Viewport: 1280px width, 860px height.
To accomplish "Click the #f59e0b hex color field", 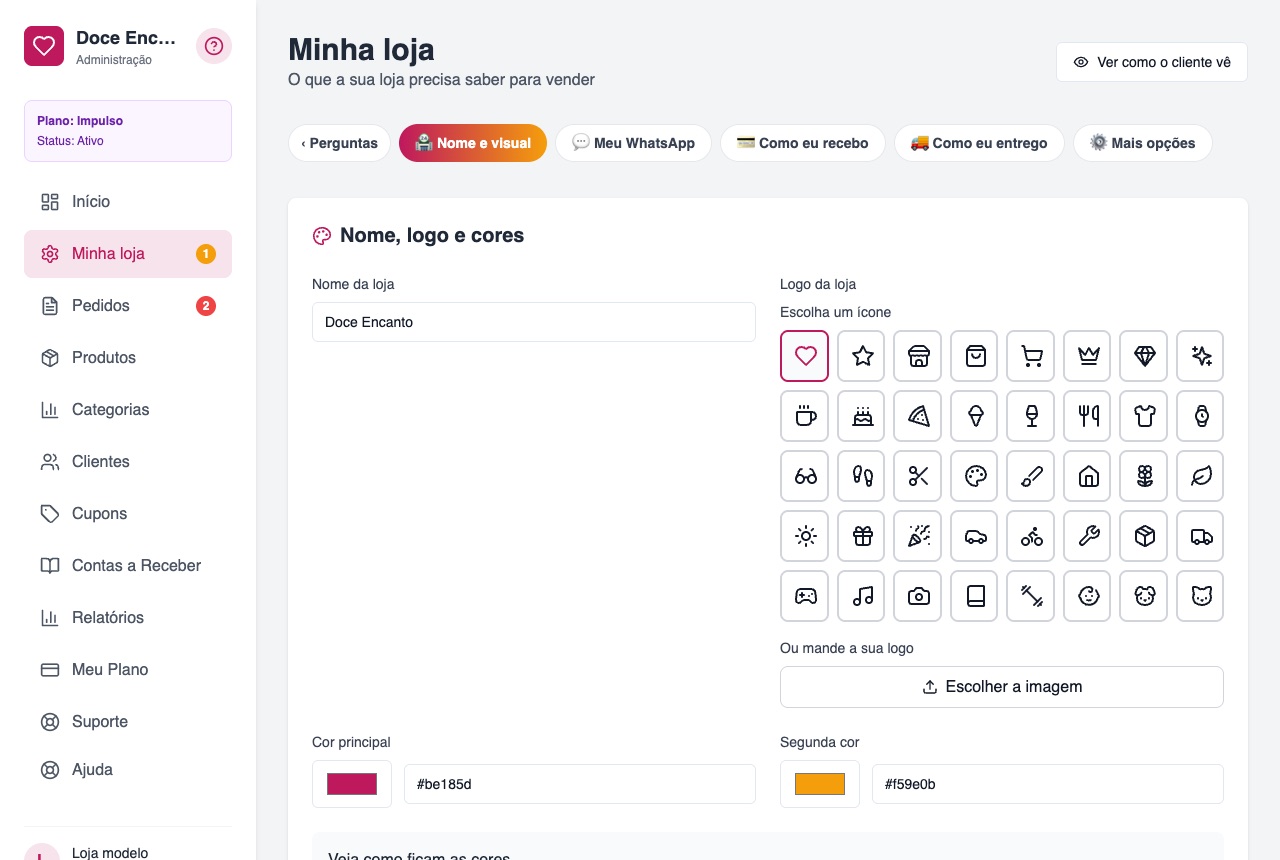I will (x=1048, y=784).
